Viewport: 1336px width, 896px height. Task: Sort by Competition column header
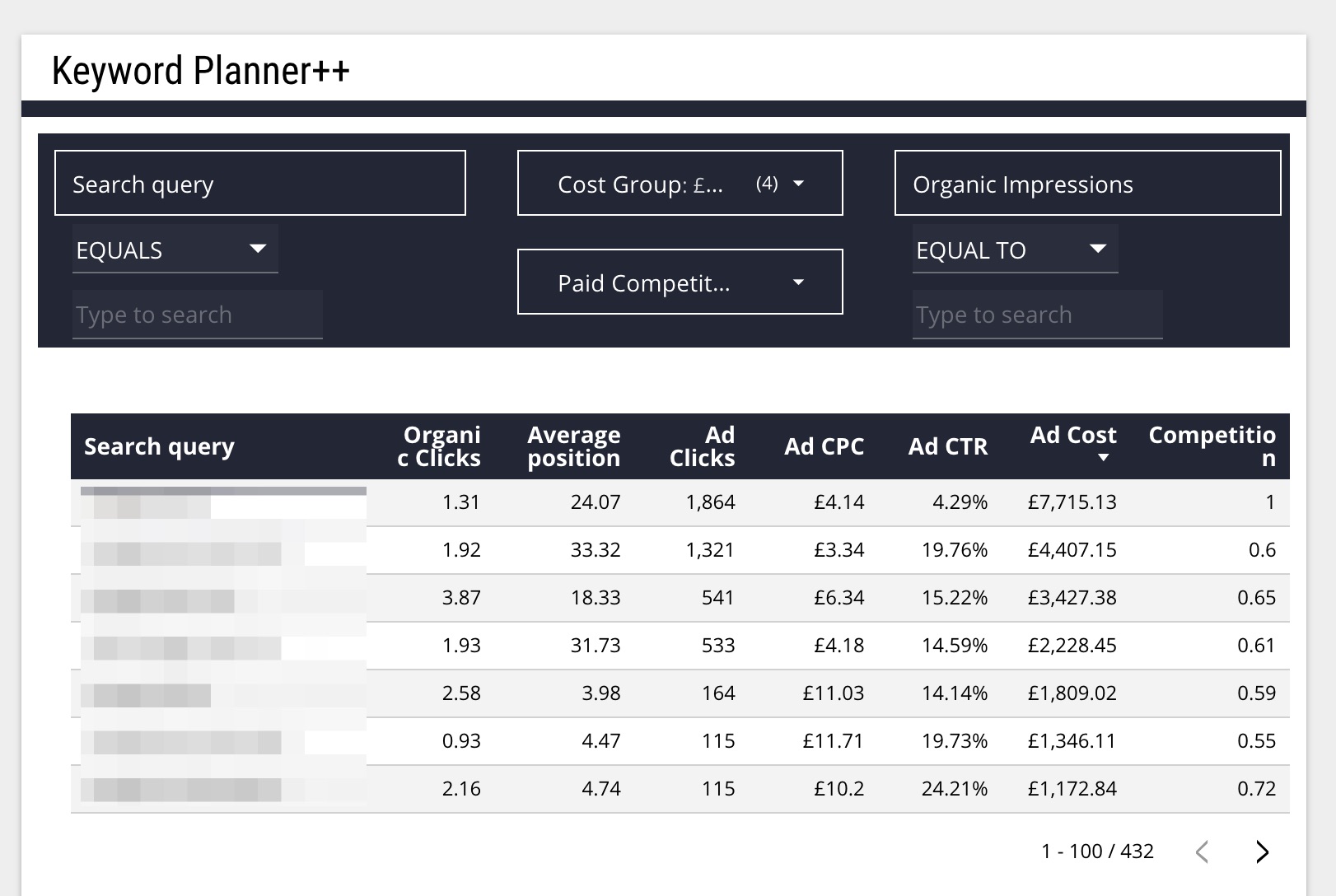tap(1212, 446)
